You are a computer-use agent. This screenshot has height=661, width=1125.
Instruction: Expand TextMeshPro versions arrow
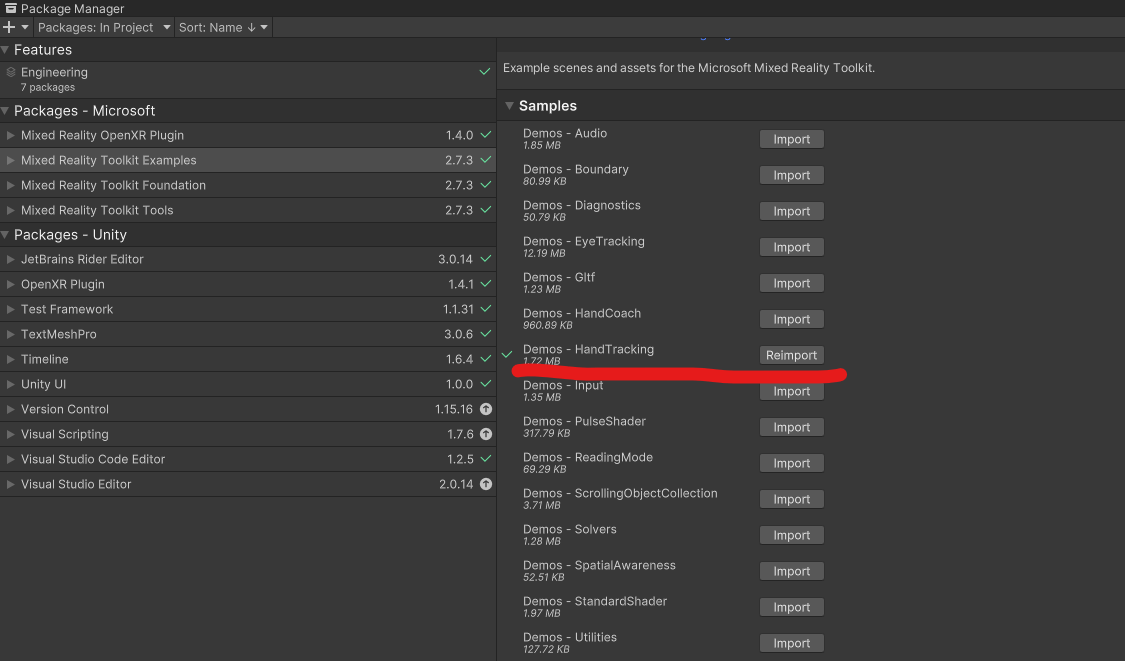click(x=10, y=334)
